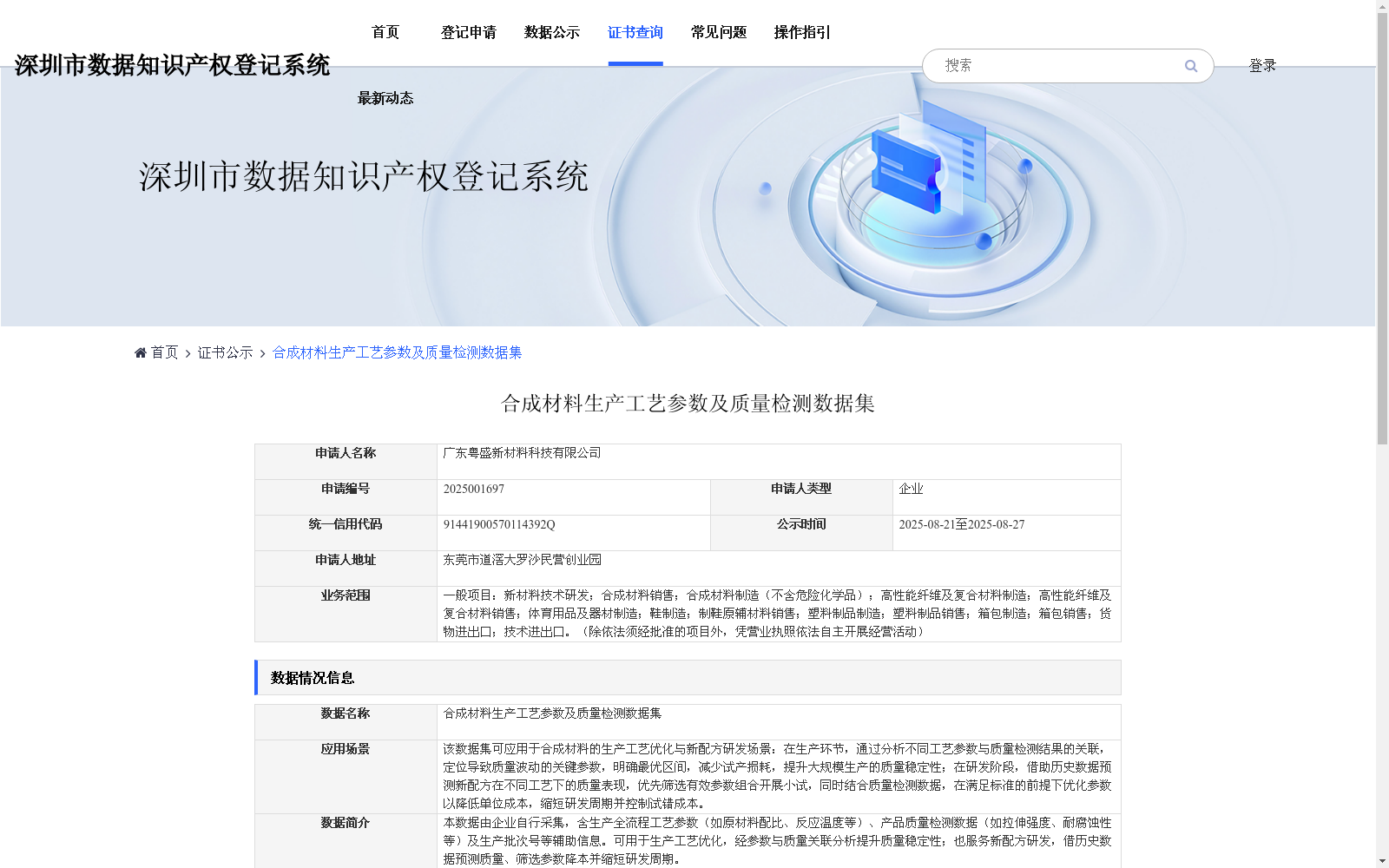
Task: Click the 登录 link
Action: point(1262,64)
